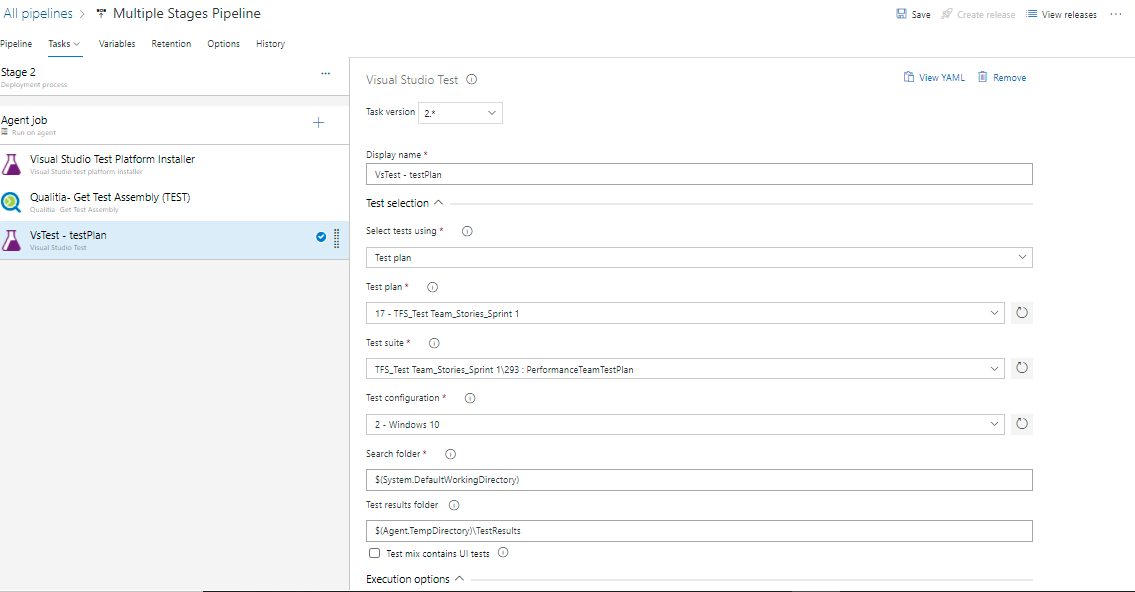Click the Save icon in top toolbar

[x=902, y=15]
